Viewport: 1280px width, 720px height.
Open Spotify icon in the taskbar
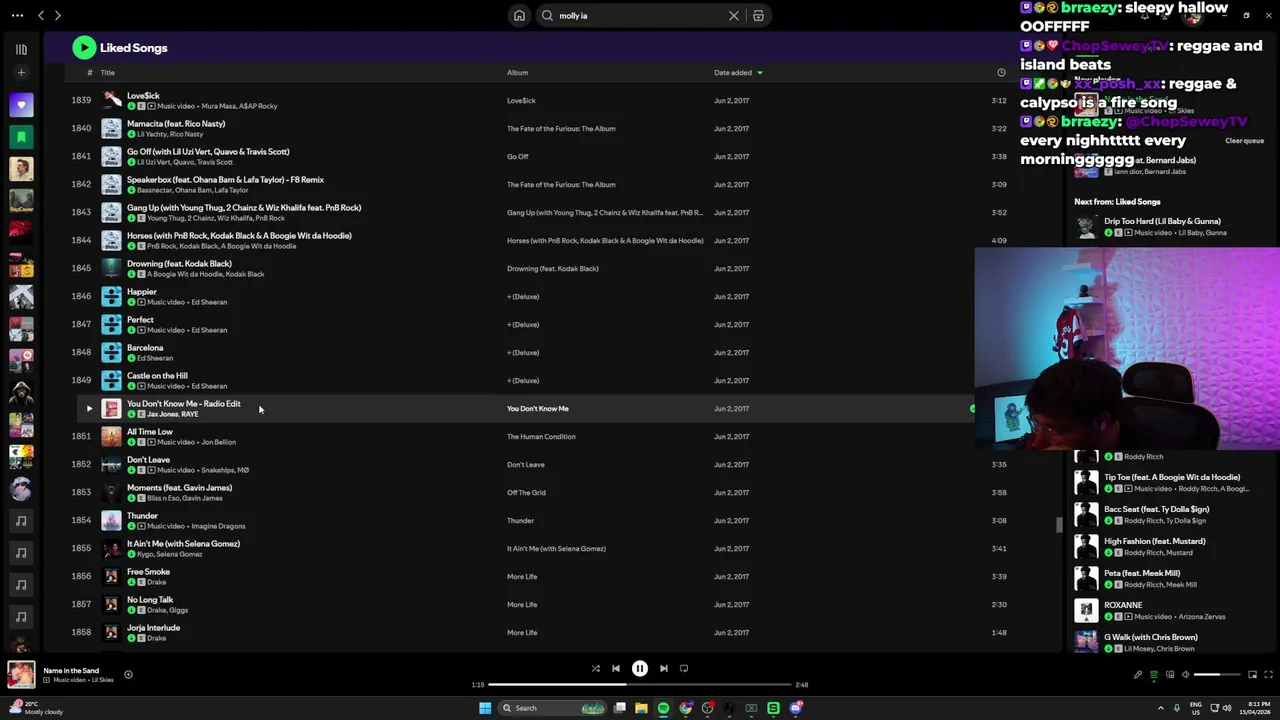pyautogui.click(x=663, y=708)
